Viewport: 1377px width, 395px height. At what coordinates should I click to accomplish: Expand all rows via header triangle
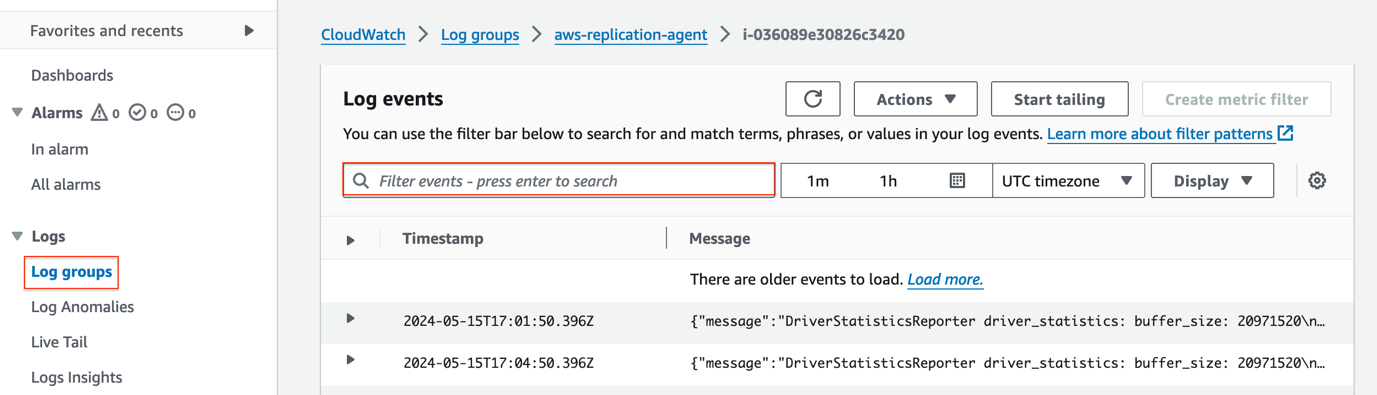pyautogui.click(x=351, y=240)
